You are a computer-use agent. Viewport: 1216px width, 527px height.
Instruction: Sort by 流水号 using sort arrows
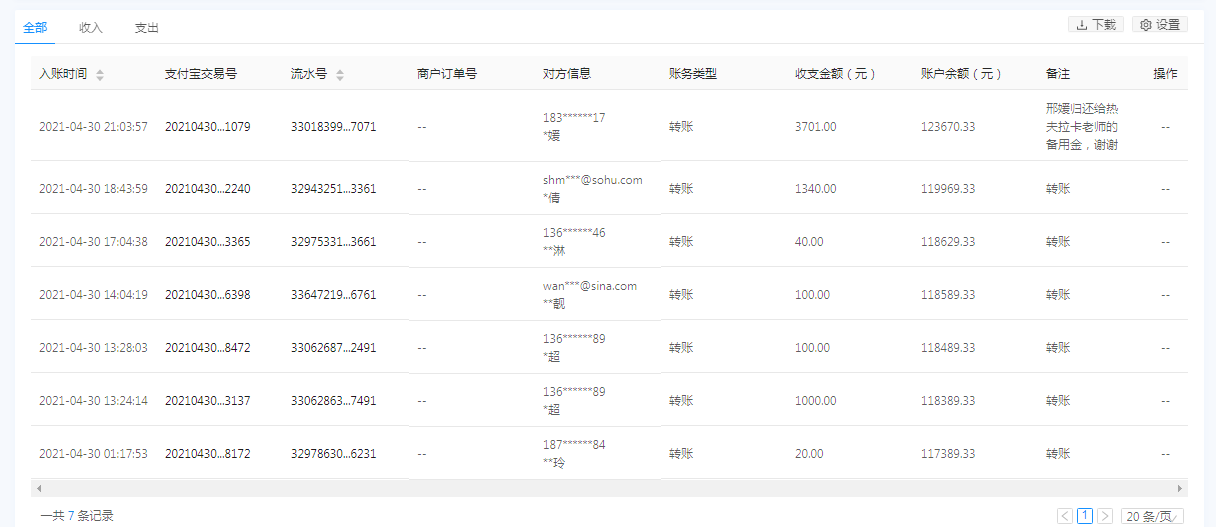[340, 75]
